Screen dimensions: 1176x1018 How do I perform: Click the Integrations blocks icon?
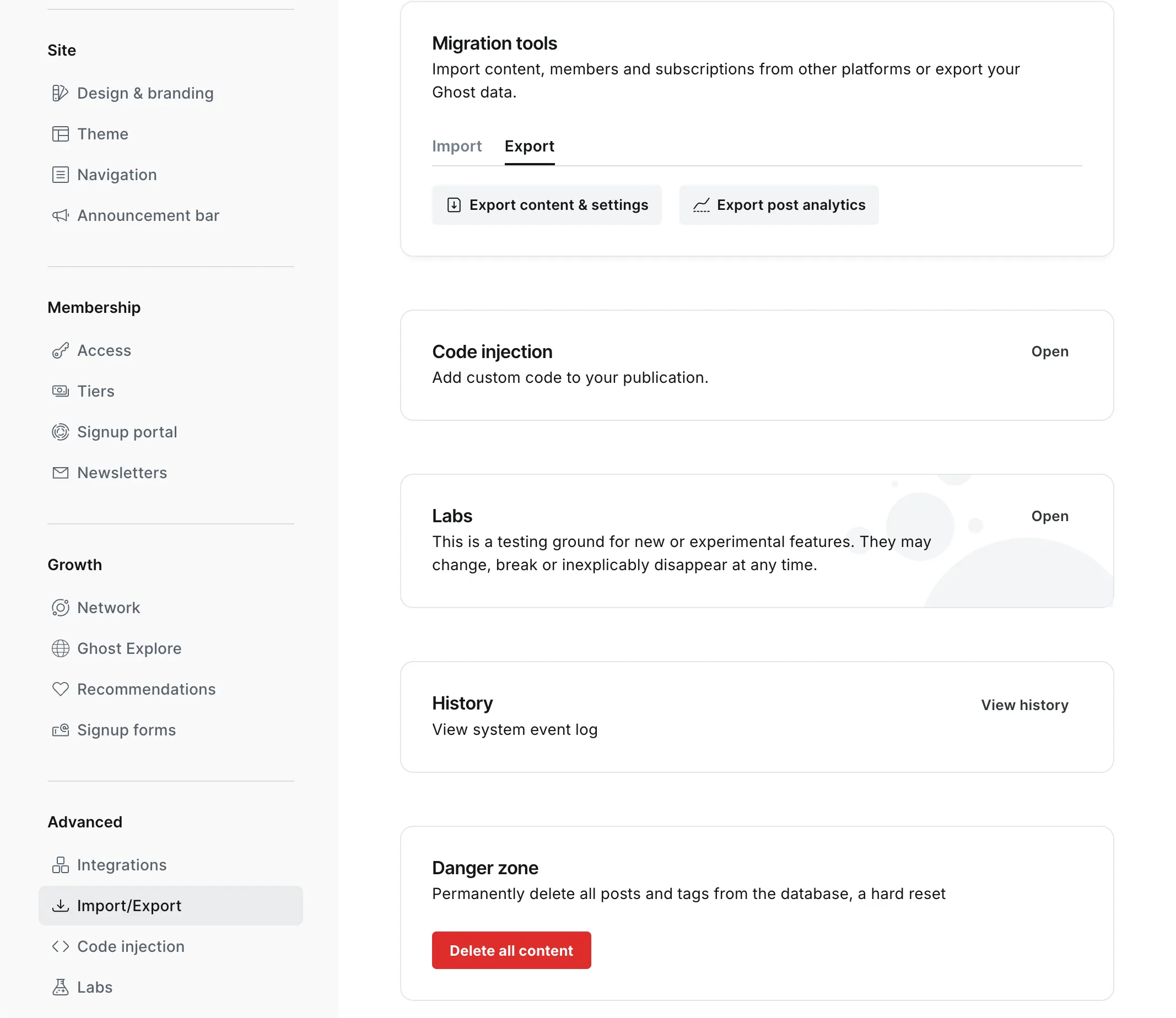[60, 865]
